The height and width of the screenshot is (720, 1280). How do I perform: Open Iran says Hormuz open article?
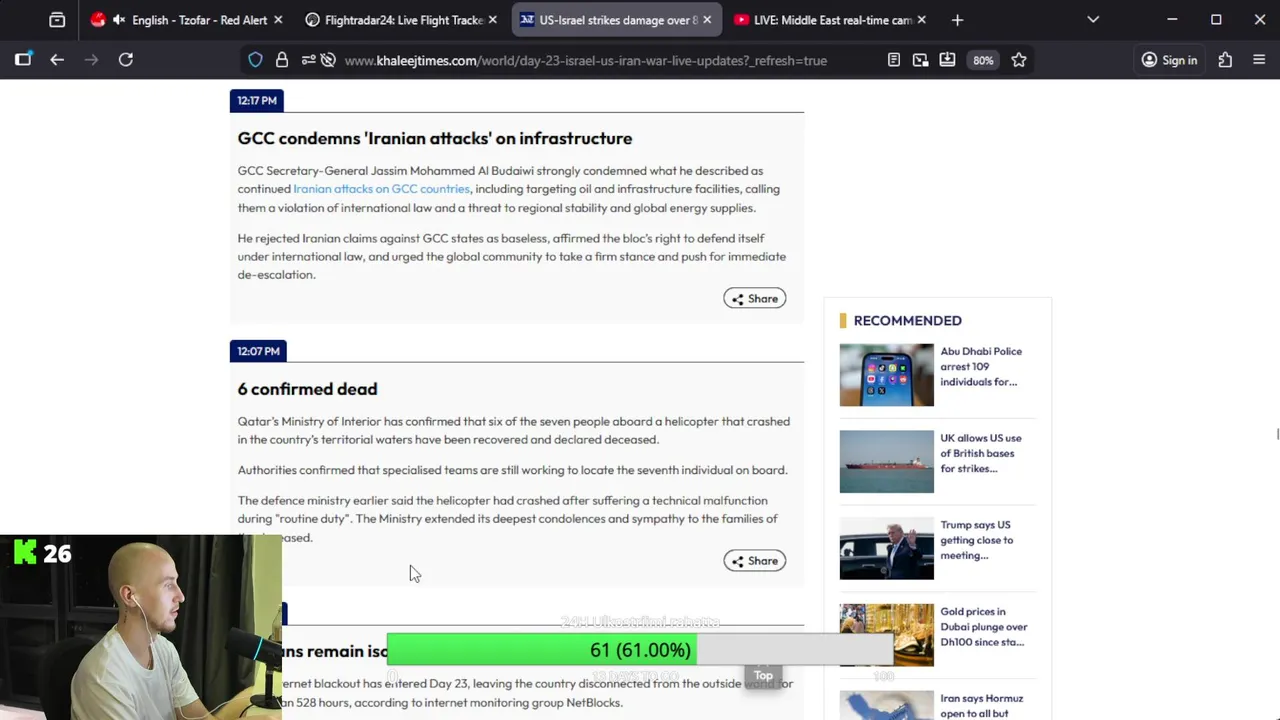coord(982,706)
